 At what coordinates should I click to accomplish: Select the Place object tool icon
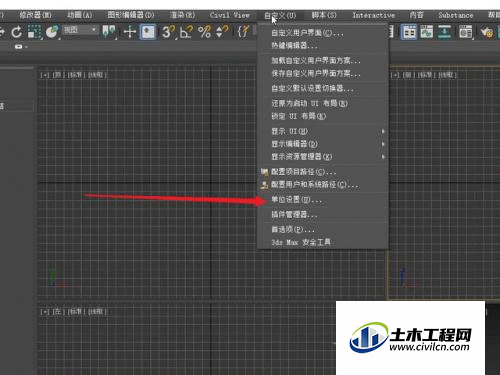point(52,32)
